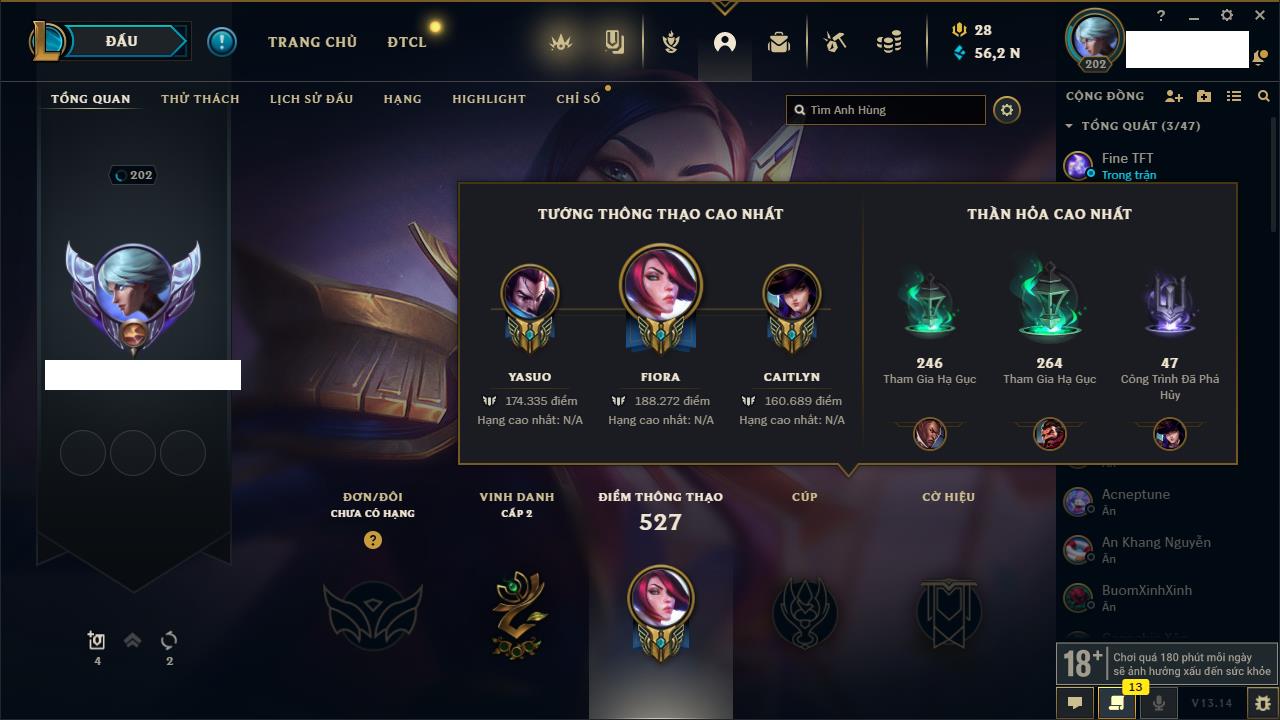Open friend list sort options icon
This screenshot has width=1280, height=720.
(1234, 96)
